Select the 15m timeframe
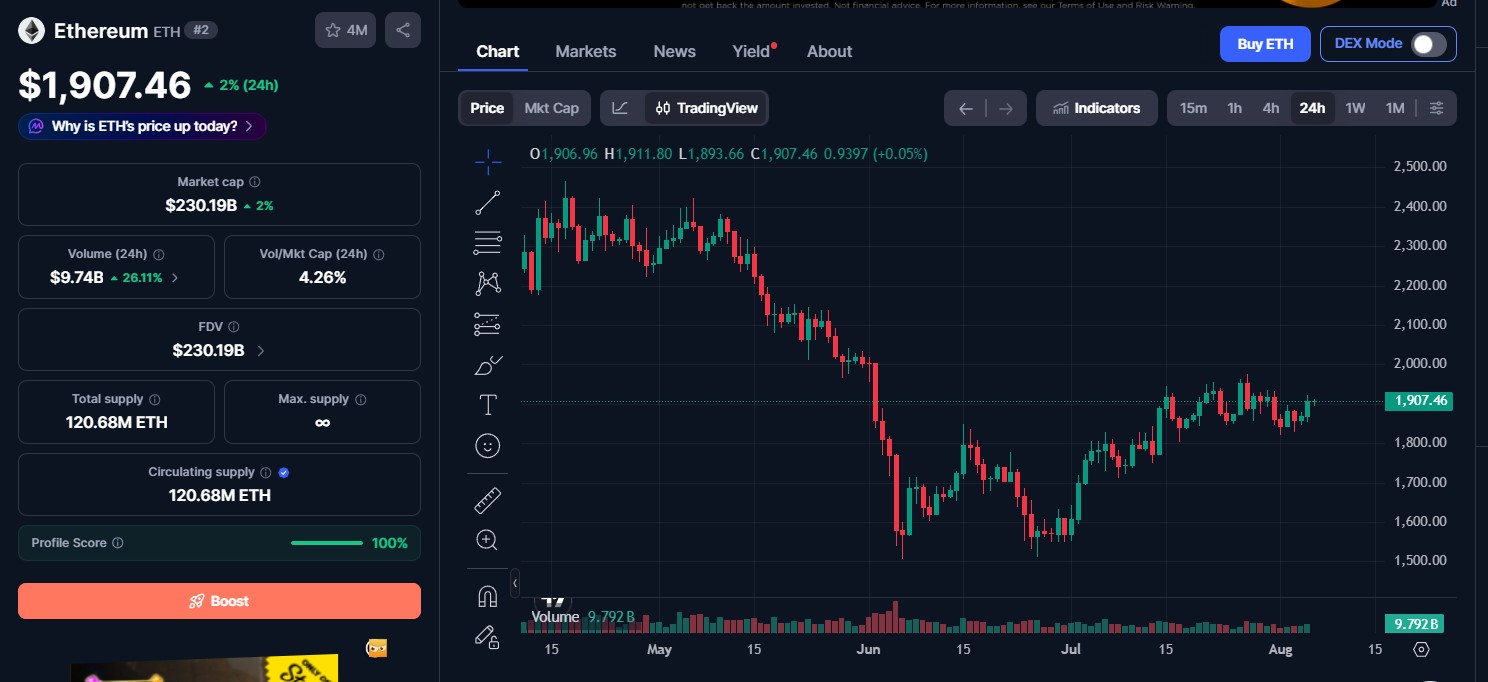Image resolution: width=1488 pixels, height=682 pixels. [x=1193, y=108]
